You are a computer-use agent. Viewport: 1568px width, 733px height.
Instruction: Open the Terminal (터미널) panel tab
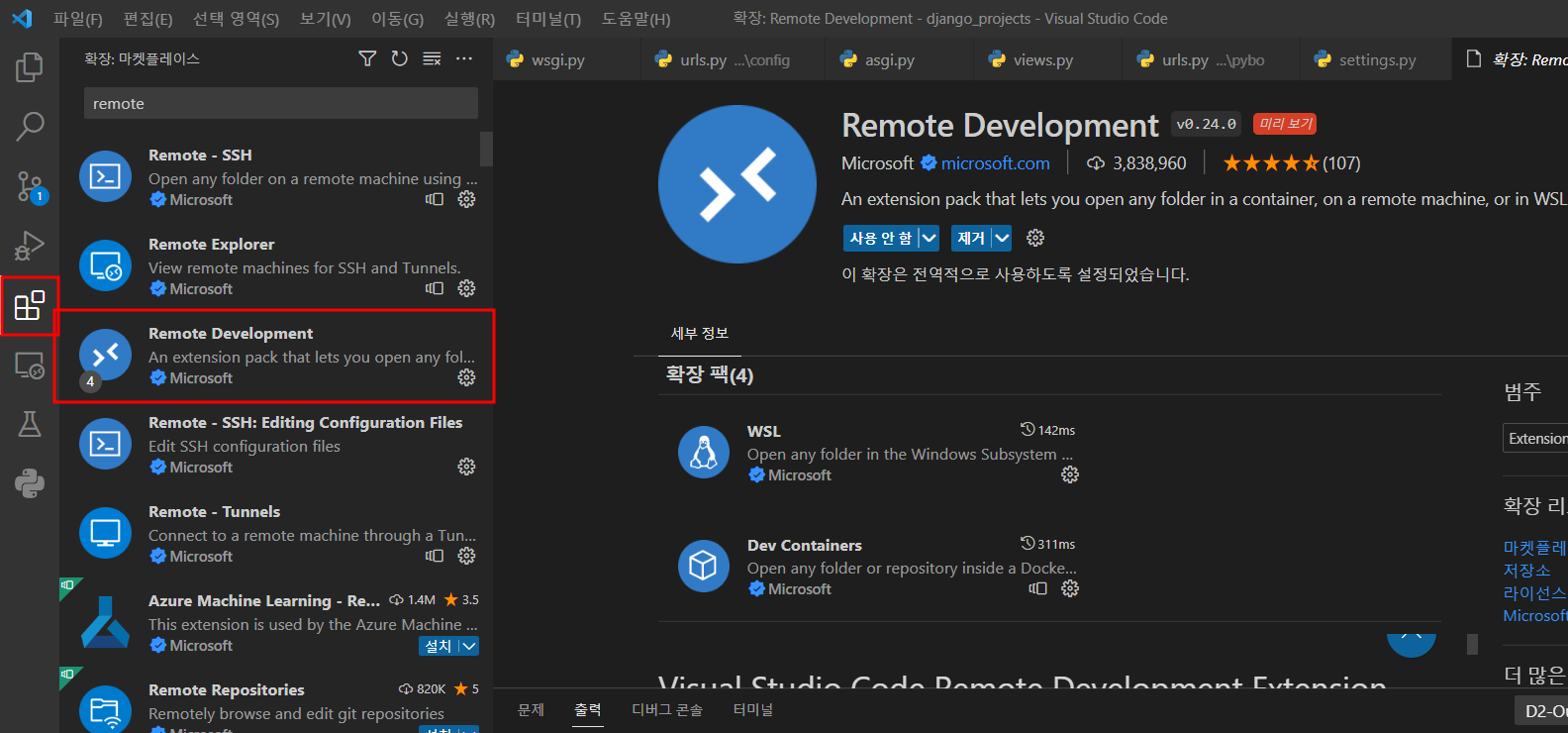pos(753,709)
